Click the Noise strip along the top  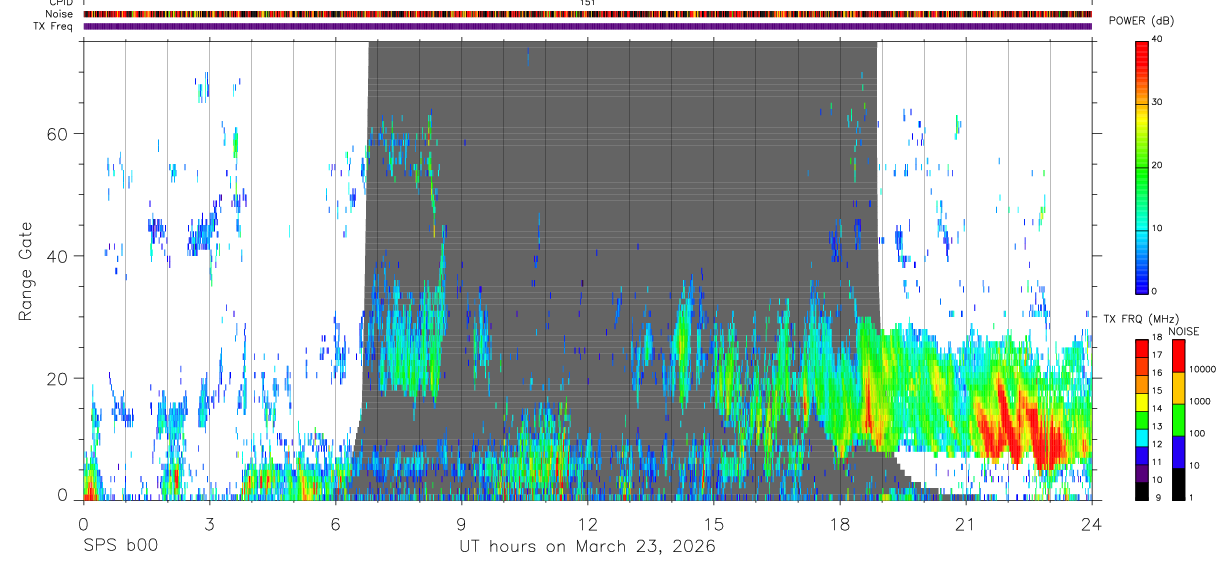pyautogui.click(x=587, y=14)
